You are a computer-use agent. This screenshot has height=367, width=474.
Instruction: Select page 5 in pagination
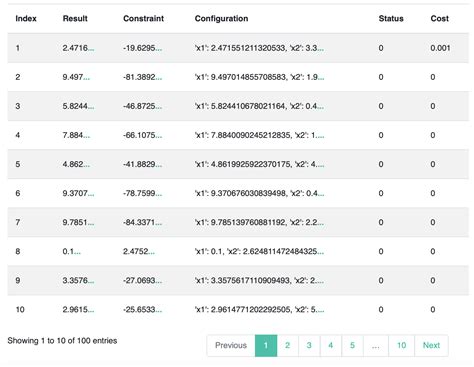click(352, 345)
